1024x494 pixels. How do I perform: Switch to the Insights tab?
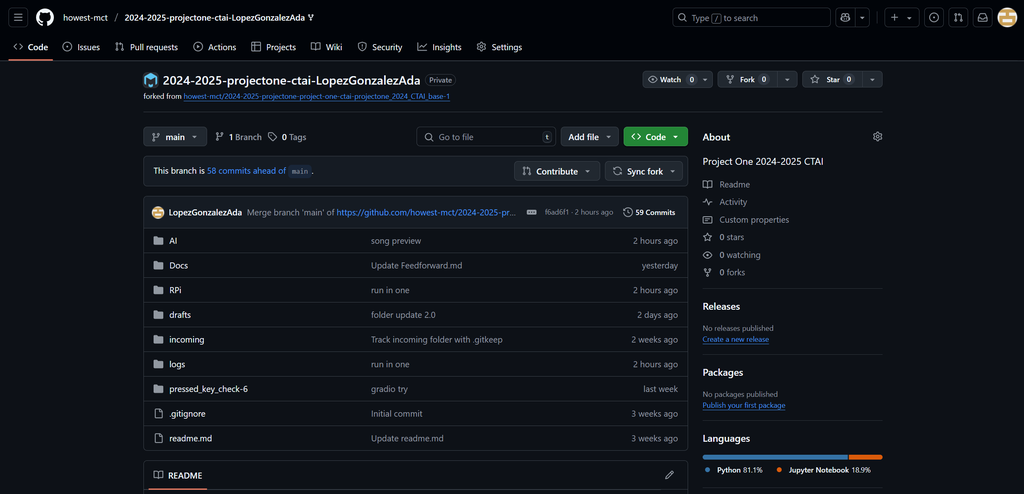click(440, 47)
